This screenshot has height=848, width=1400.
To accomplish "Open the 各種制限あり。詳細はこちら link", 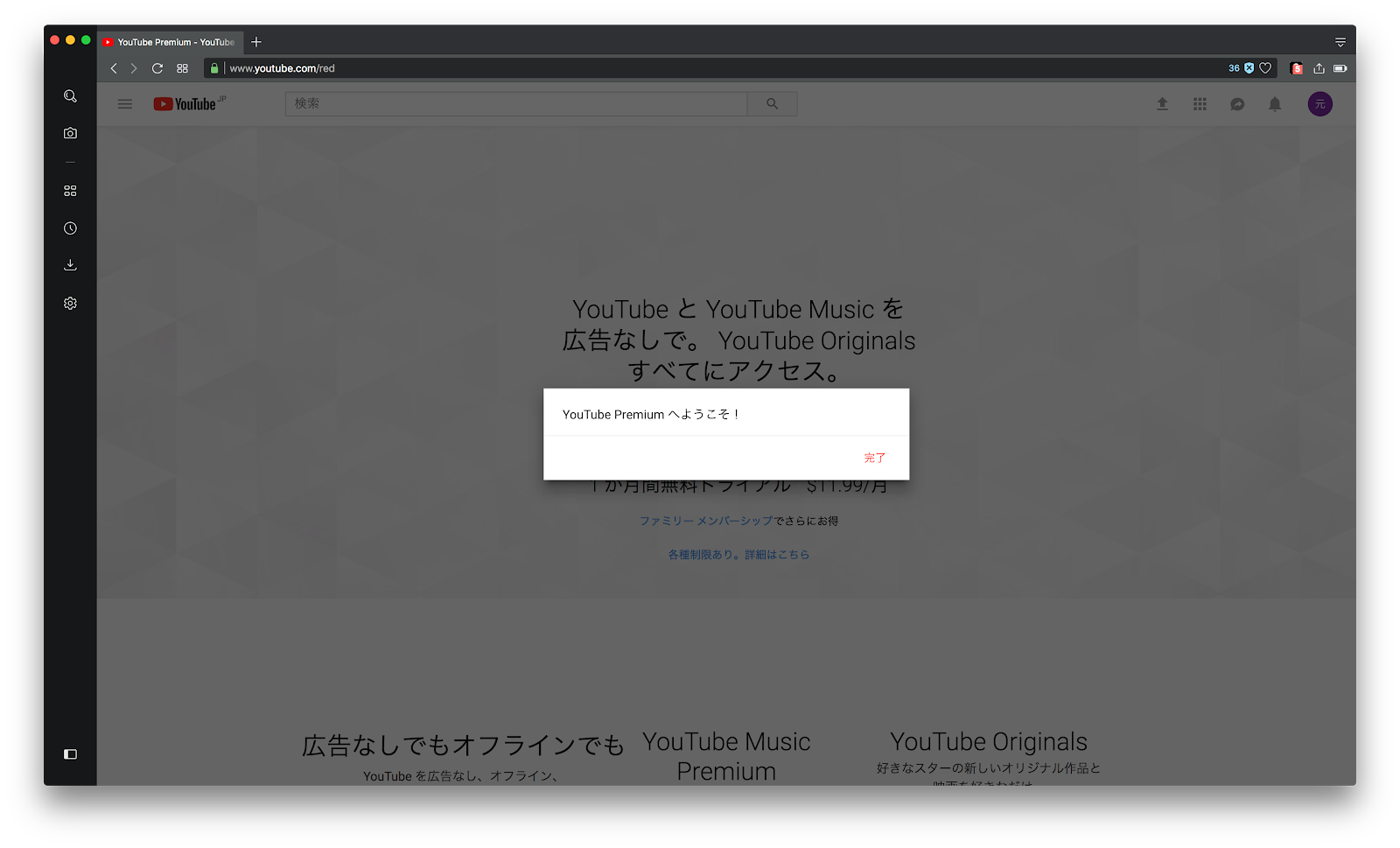I will (738, 555).
